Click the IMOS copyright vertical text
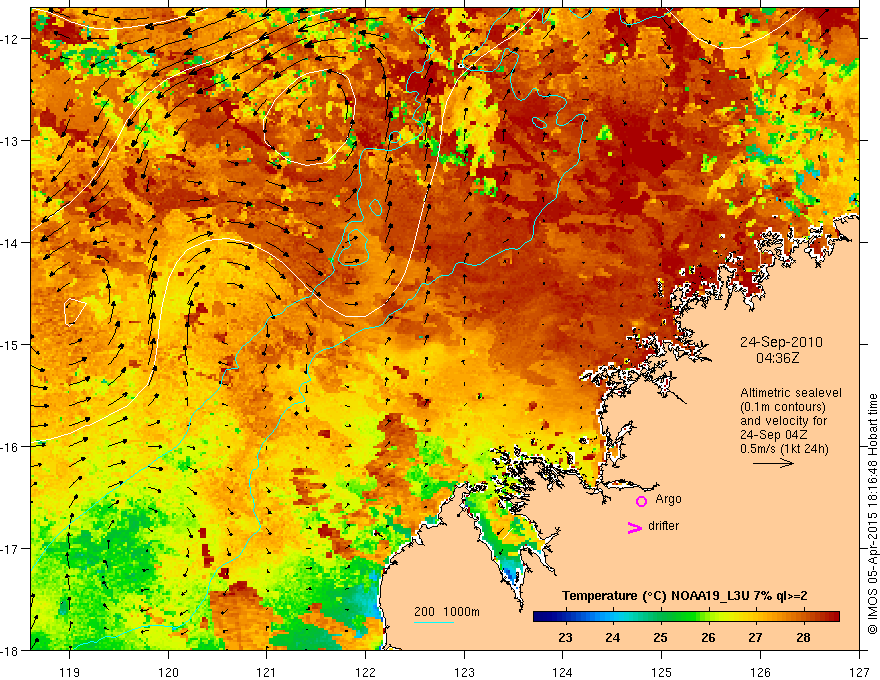This screenshot has height=680, width=880. click(x=872, y=514)
